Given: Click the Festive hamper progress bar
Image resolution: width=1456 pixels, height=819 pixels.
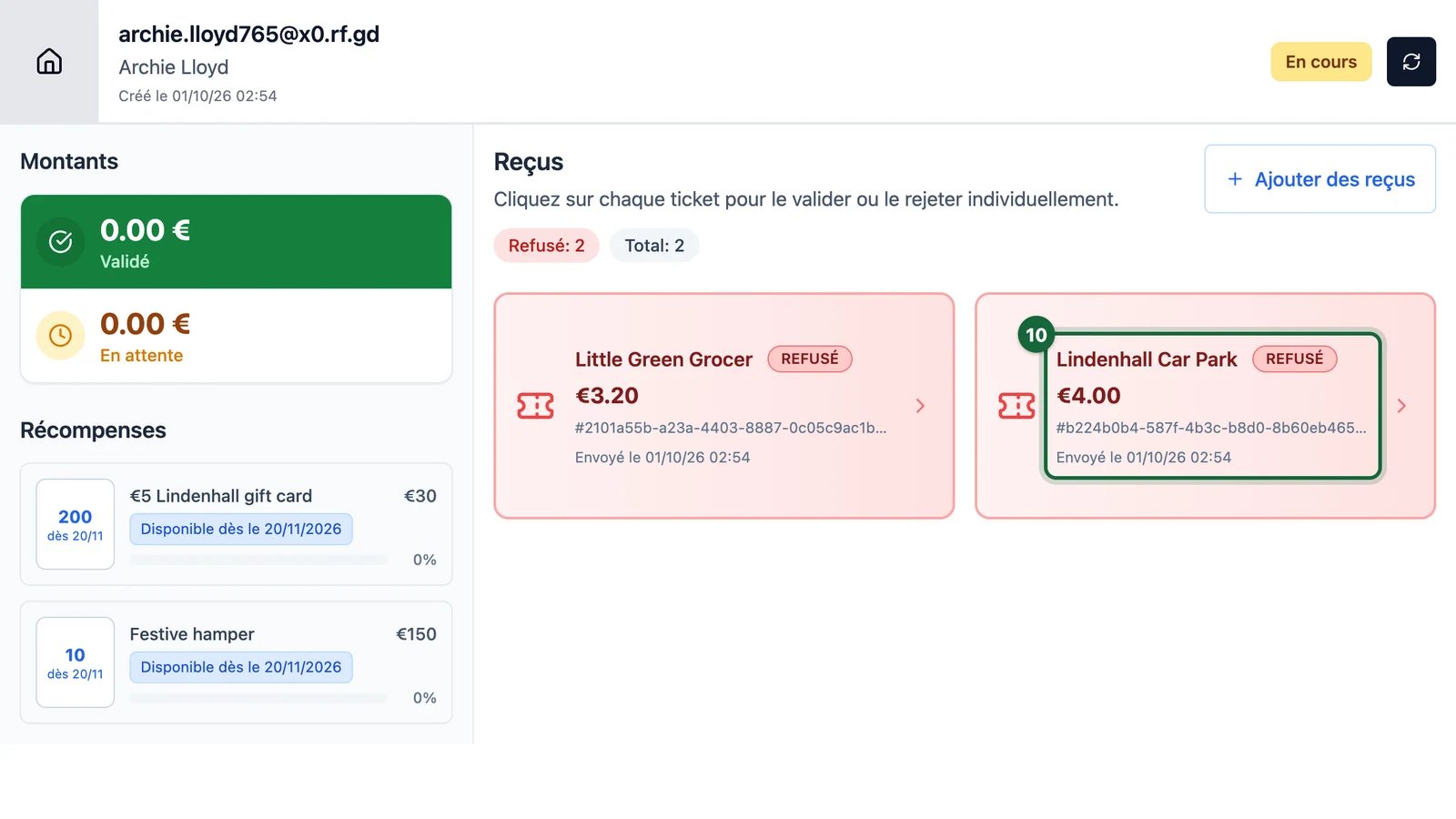Looking at the screenshot, I should (258, 698).
